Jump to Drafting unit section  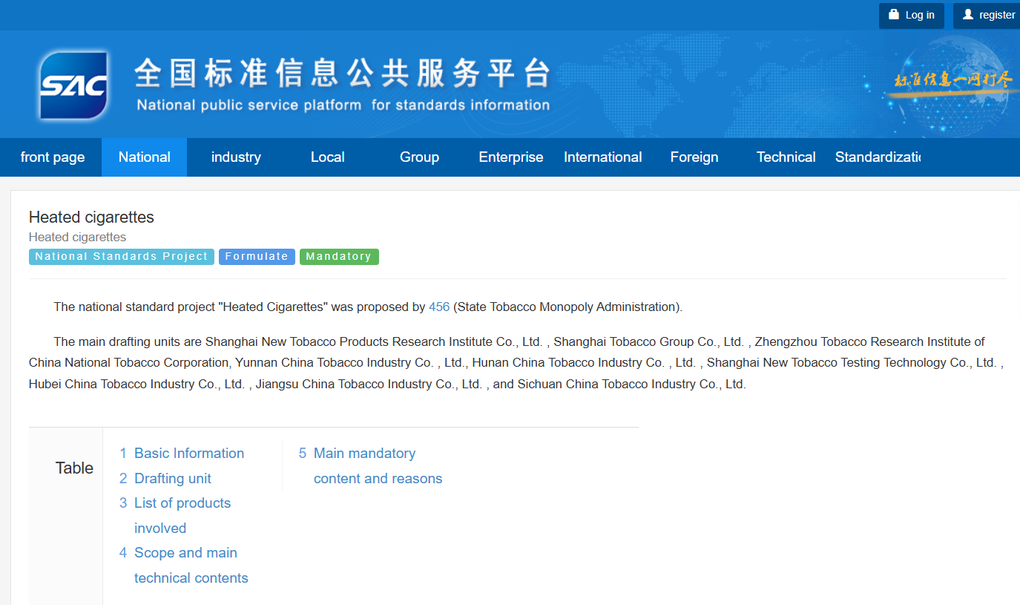click(x=172, y=478)
